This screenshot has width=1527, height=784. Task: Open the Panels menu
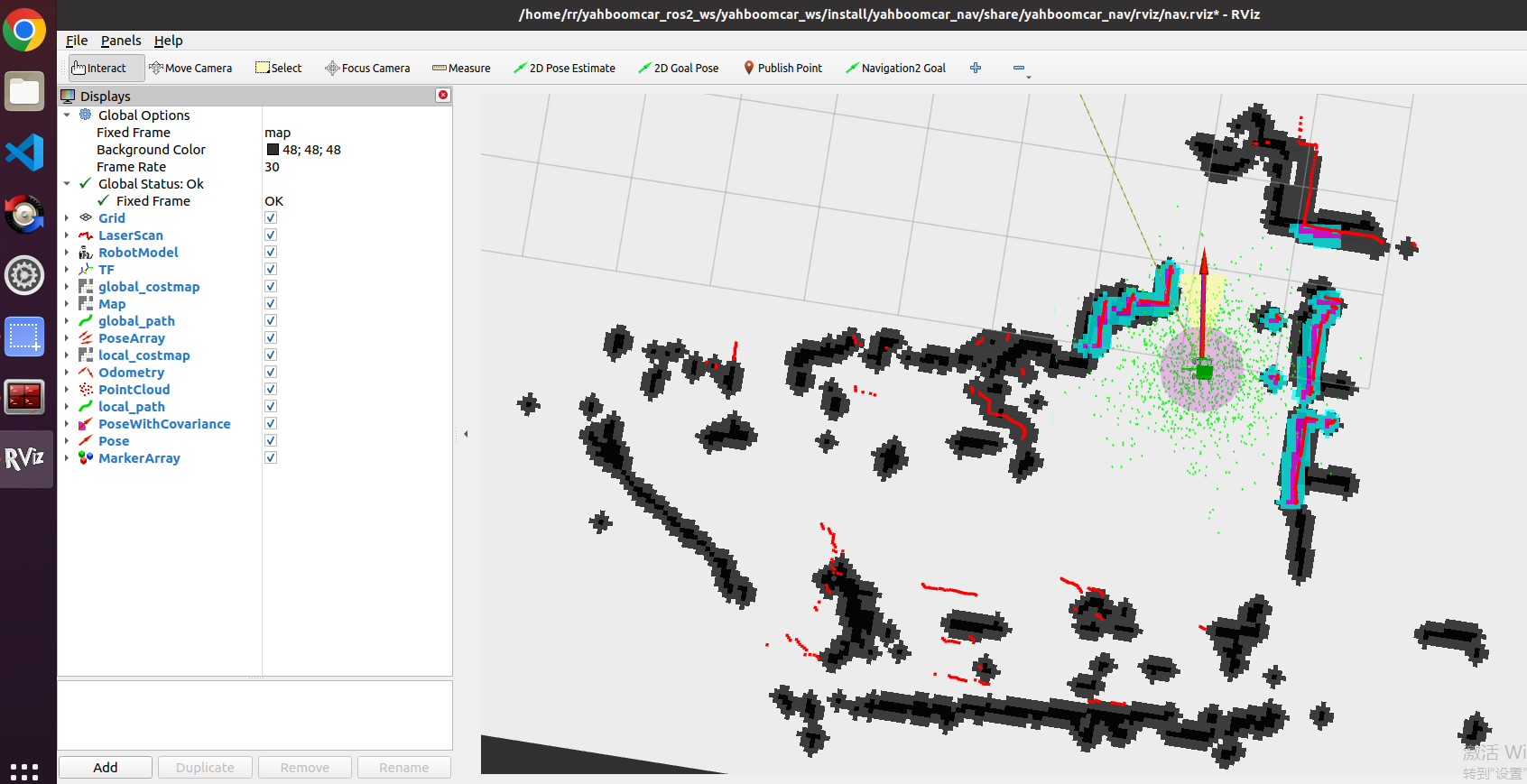pos(121,41)
